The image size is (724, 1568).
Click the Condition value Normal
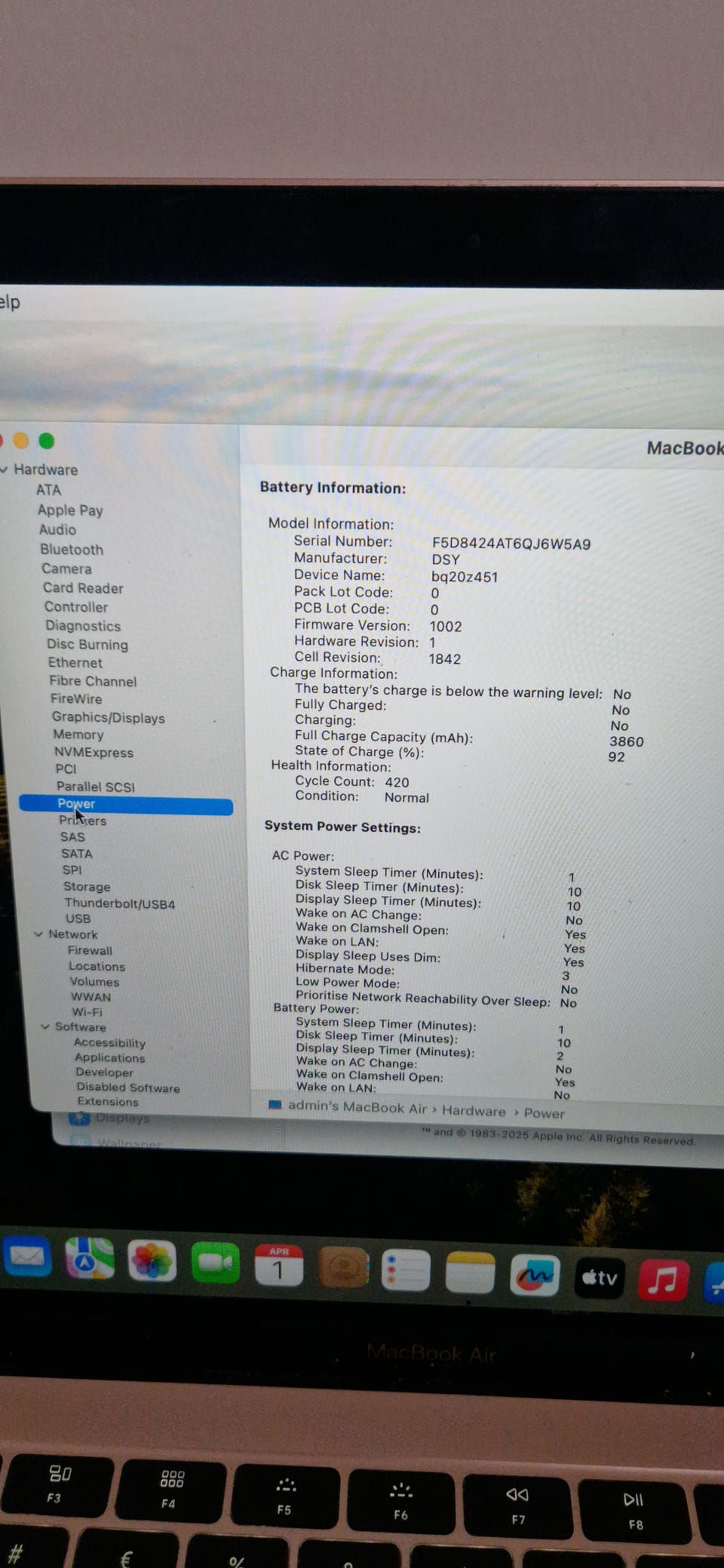406,797
